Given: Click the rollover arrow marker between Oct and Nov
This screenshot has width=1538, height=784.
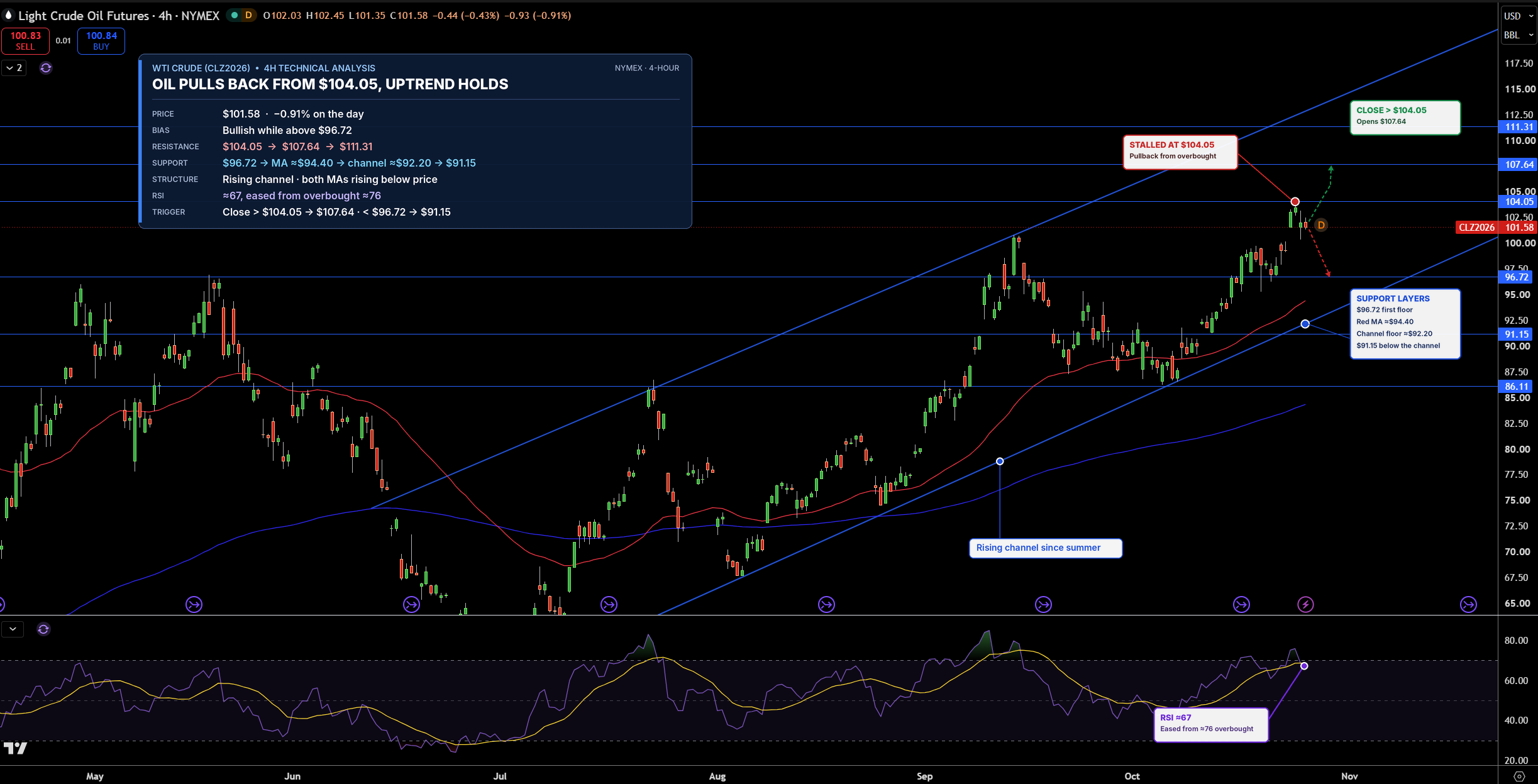Looking at the screenshot, I should coord(1241,605).
